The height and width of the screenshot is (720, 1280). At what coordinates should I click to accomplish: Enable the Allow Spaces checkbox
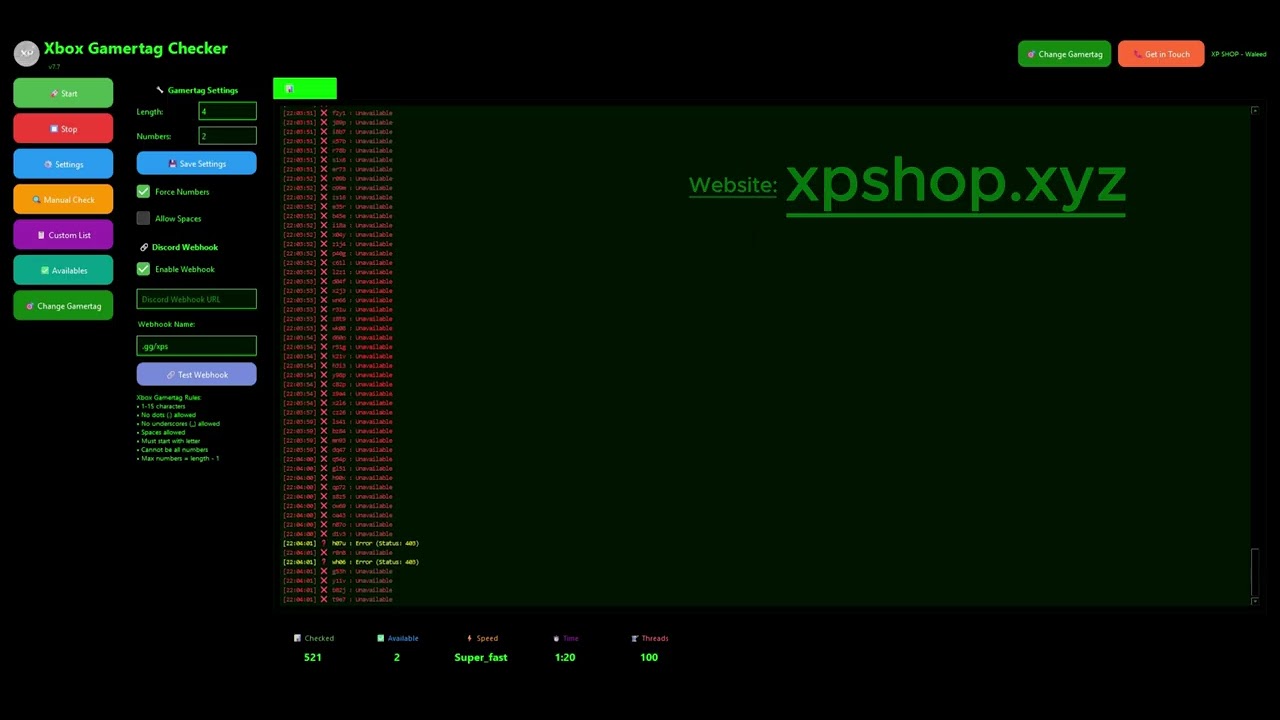(143, 218)
